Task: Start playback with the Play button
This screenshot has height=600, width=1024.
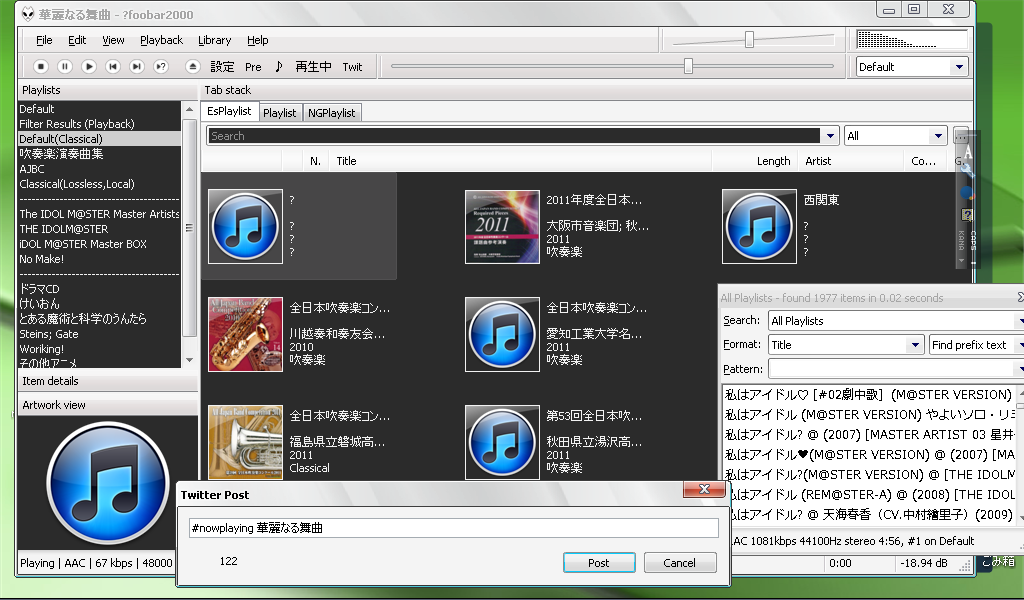Action: pyautogui.click(x=89, y=67)
